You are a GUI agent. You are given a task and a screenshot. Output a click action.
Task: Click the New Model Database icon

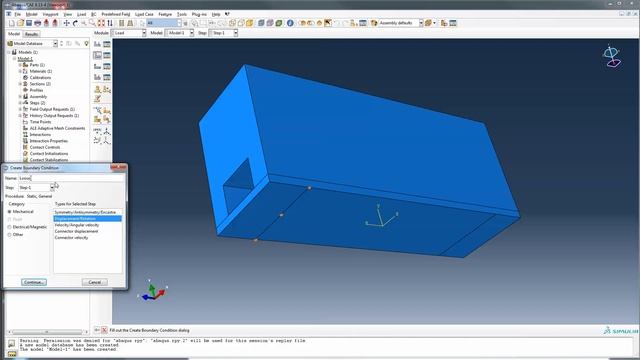pyautogui.click(x=11, y=23)
